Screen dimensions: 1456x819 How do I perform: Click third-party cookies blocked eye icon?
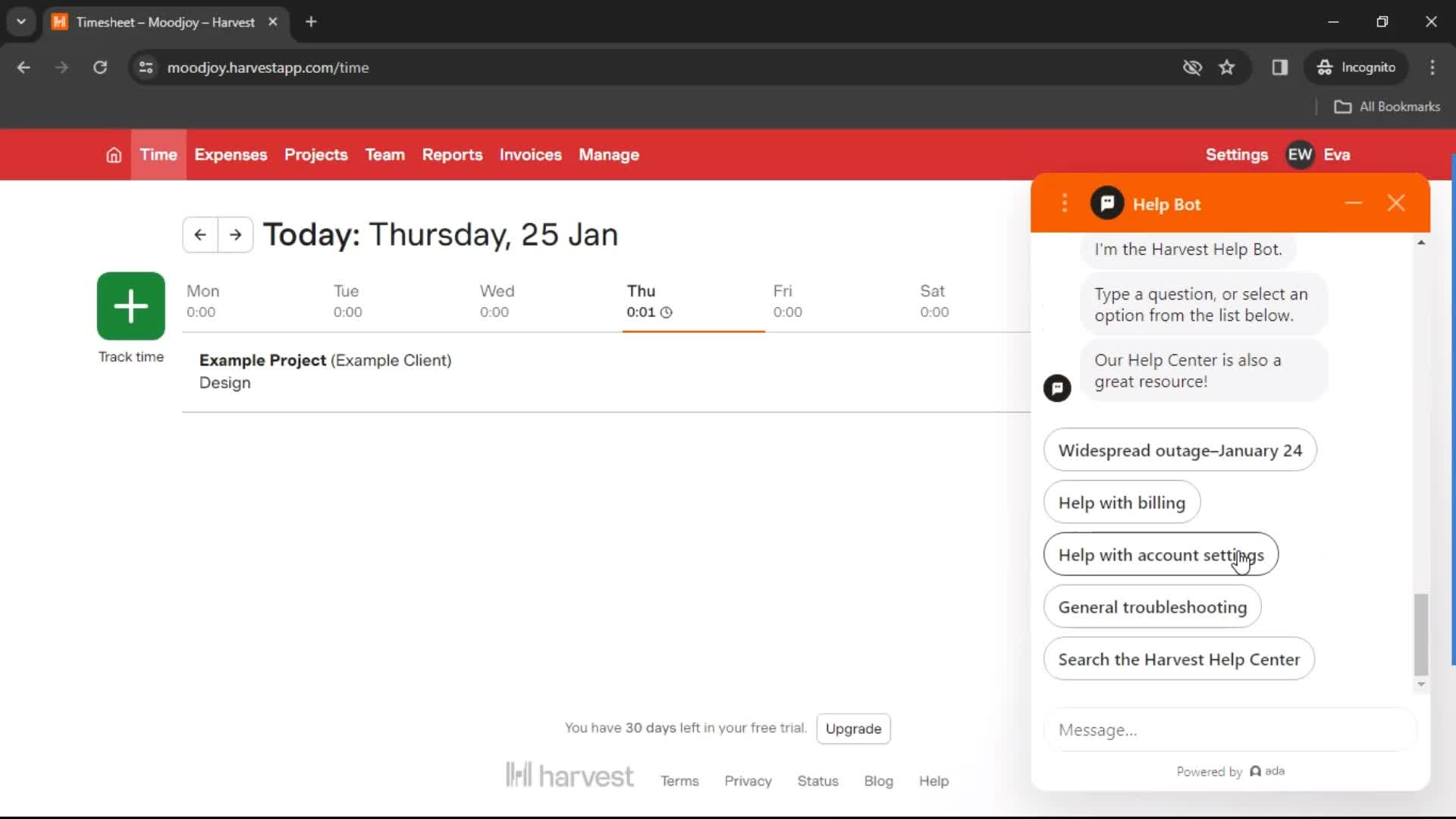pyautogui.click(x=1192, y=67)
